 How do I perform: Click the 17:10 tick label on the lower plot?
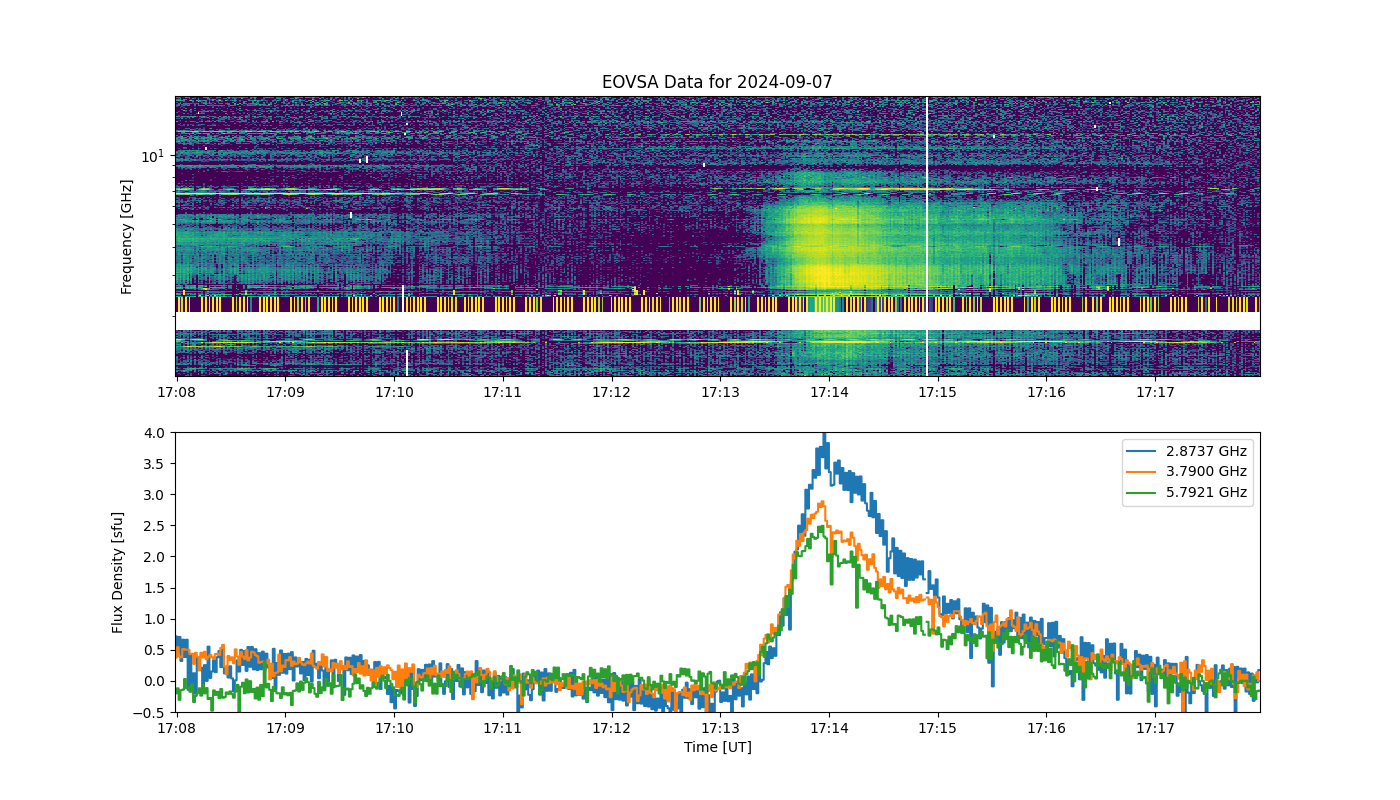(394, 729)
